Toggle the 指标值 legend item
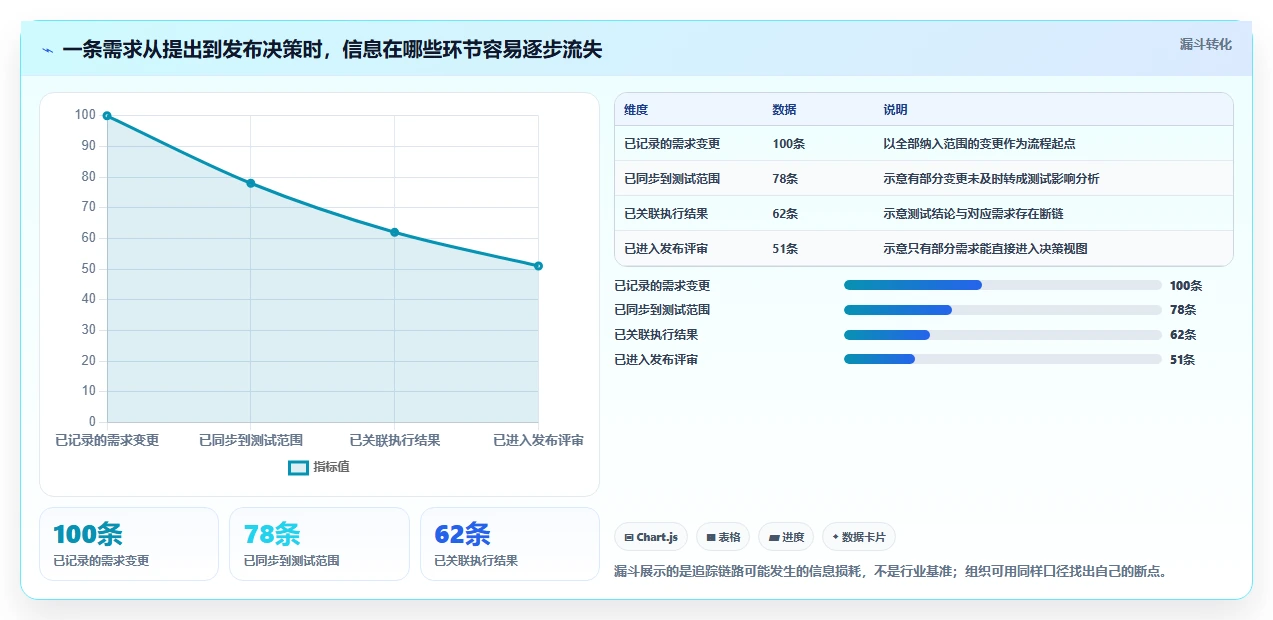The height and width of the screenshot is (620, 1273). point(319,467)
